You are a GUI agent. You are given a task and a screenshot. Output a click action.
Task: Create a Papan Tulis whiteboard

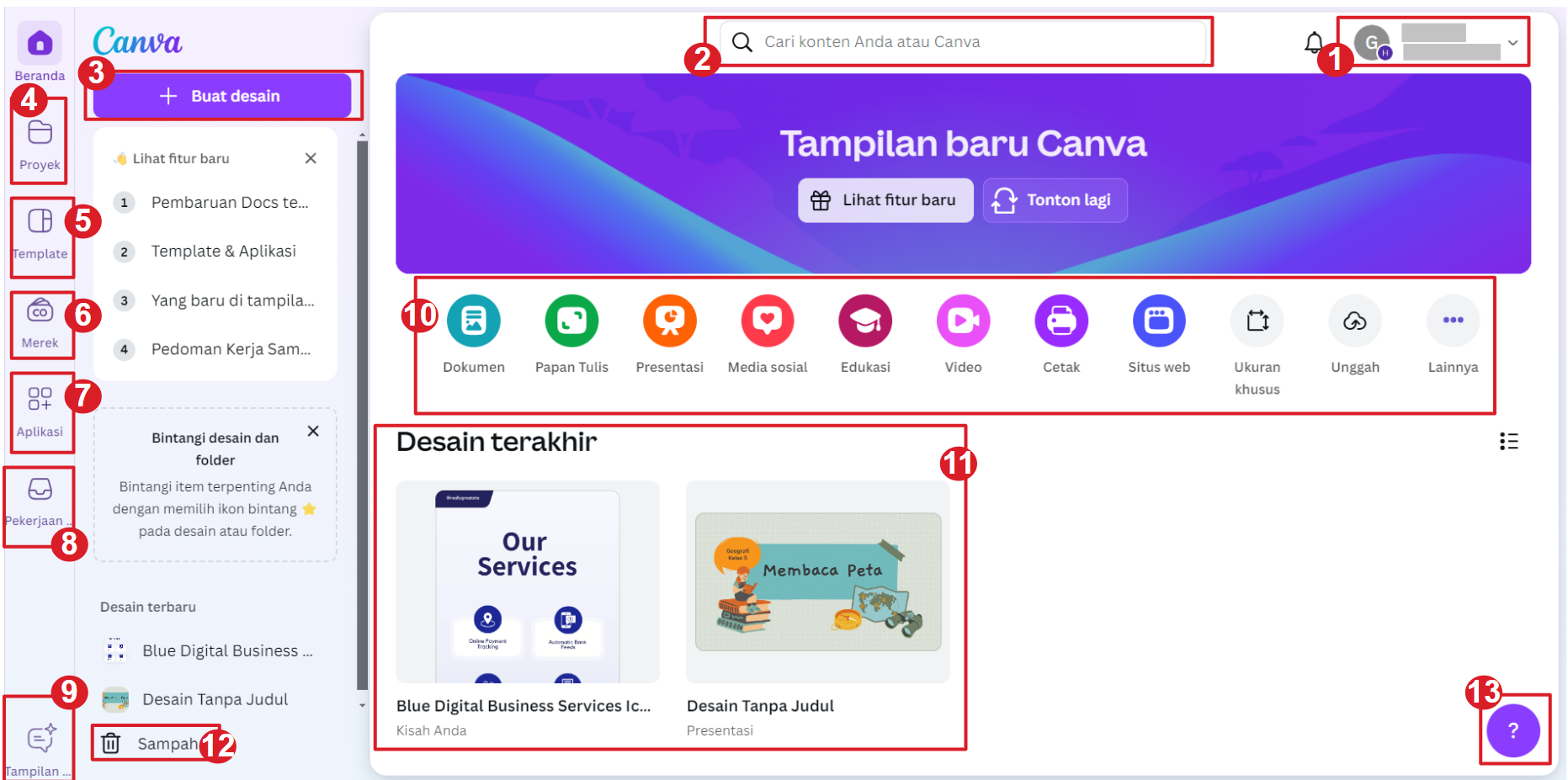[571, 321]
